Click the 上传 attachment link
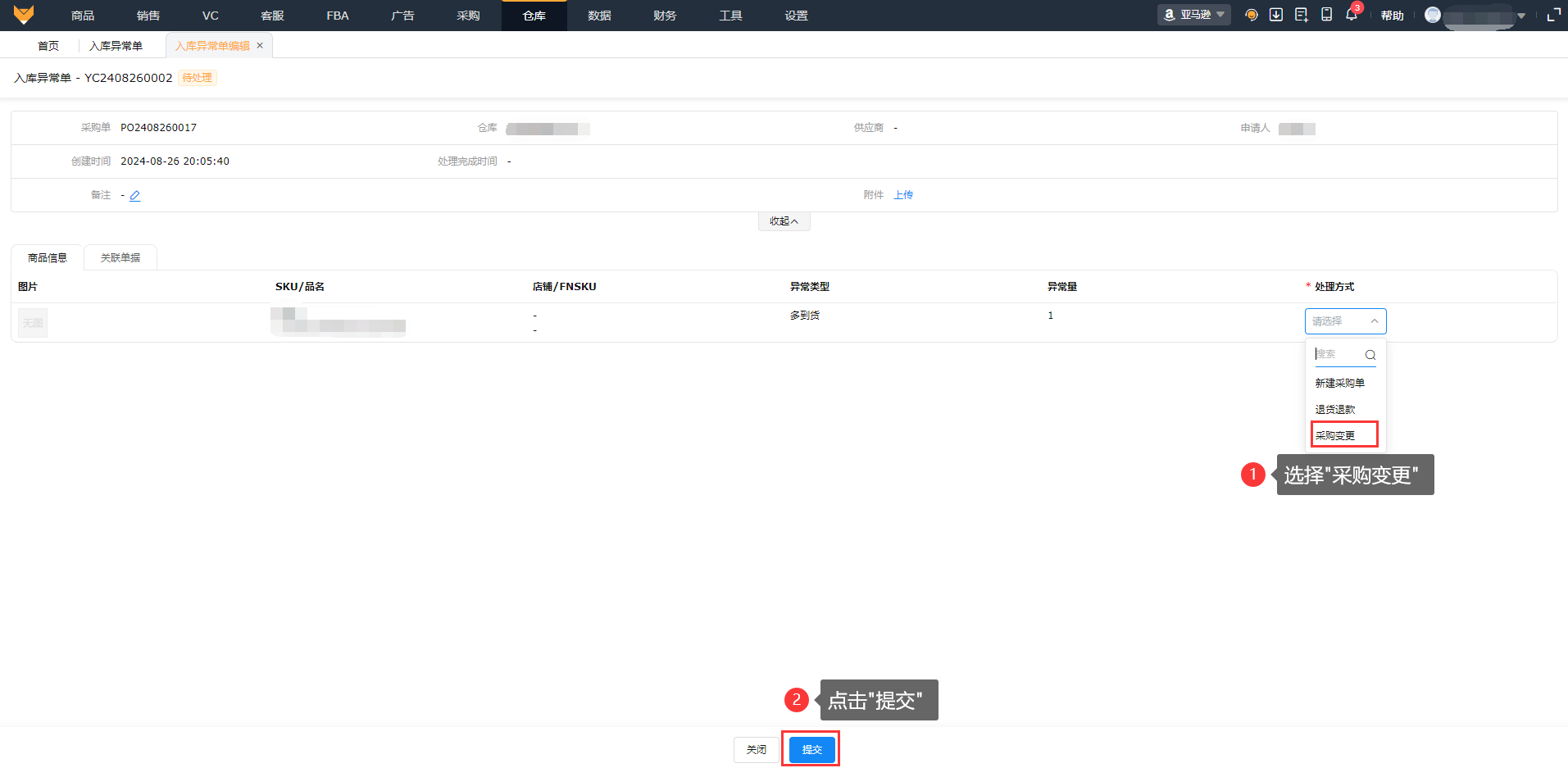Image resolution: width=1568 pixels, height=768 pixels. click(x=903, y=195)
